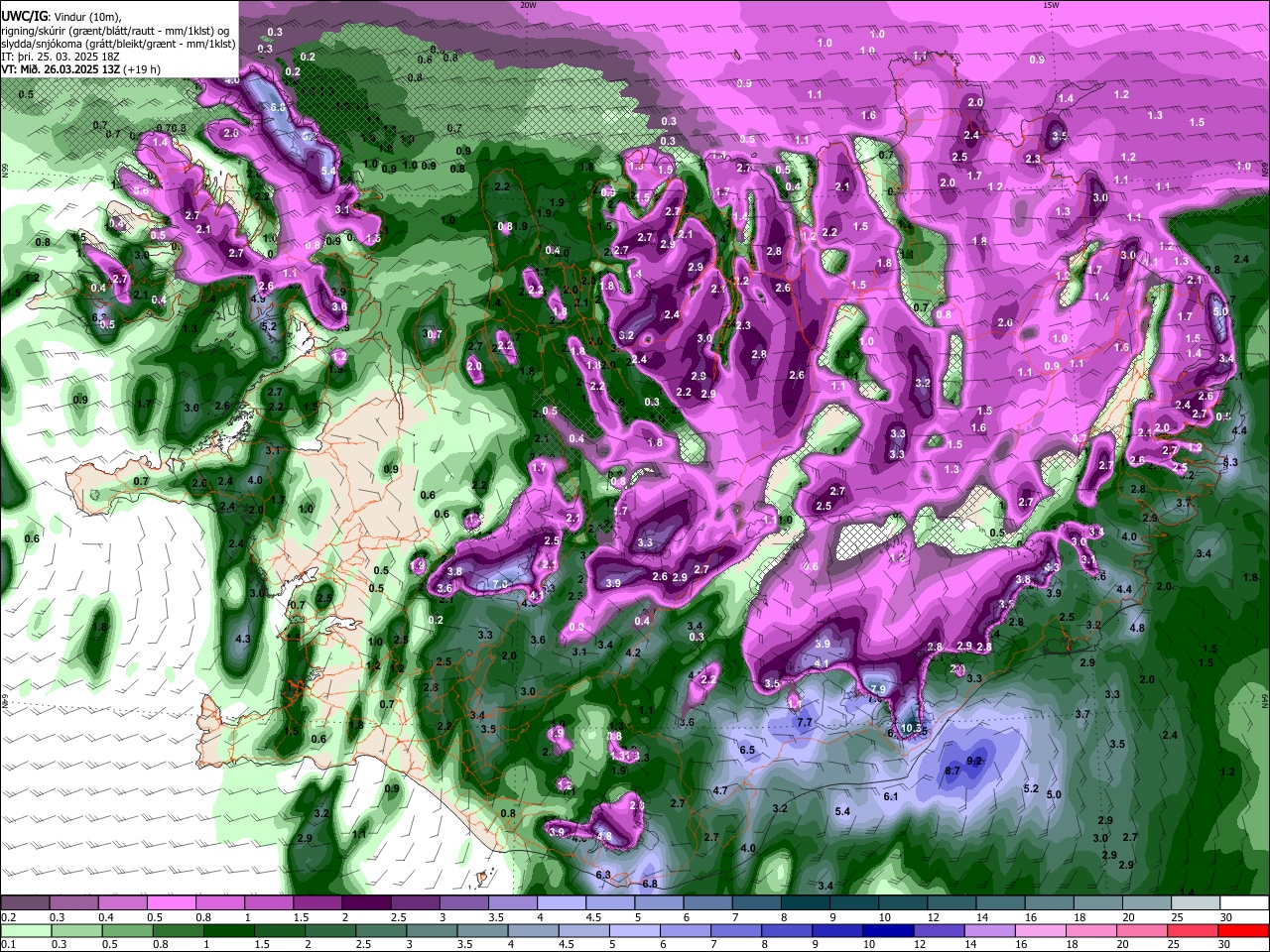
Task: Click the 8.7 precipitation value on the map
Action: coord(952,771)
